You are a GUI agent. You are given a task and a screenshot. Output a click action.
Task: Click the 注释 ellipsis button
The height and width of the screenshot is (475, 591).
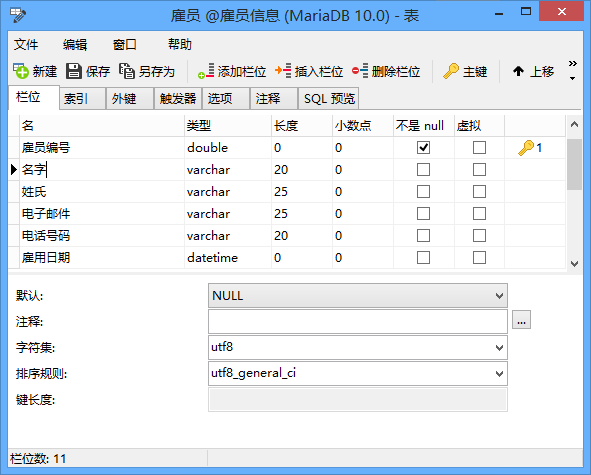(x=521, y=320)
